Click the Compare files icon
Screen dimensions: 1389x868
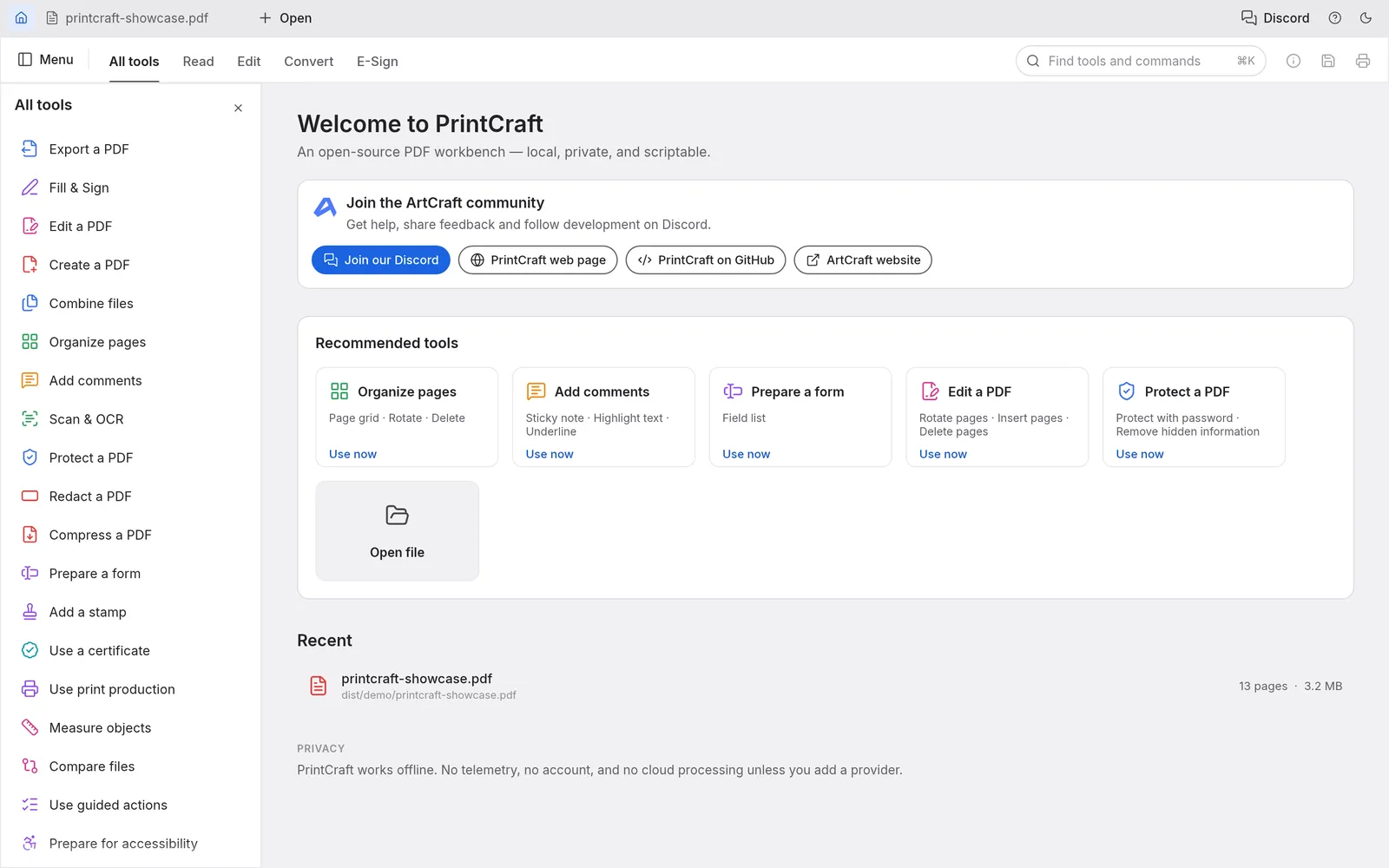(x=30, y=766)
